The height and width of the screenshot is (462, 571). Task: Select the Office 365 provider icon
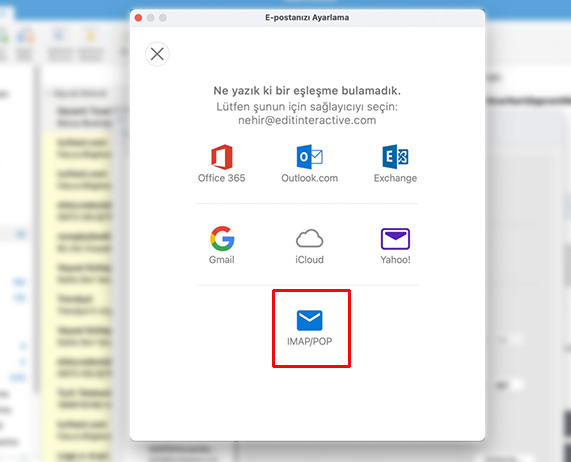pyautogui.click(x=221, y=157)
